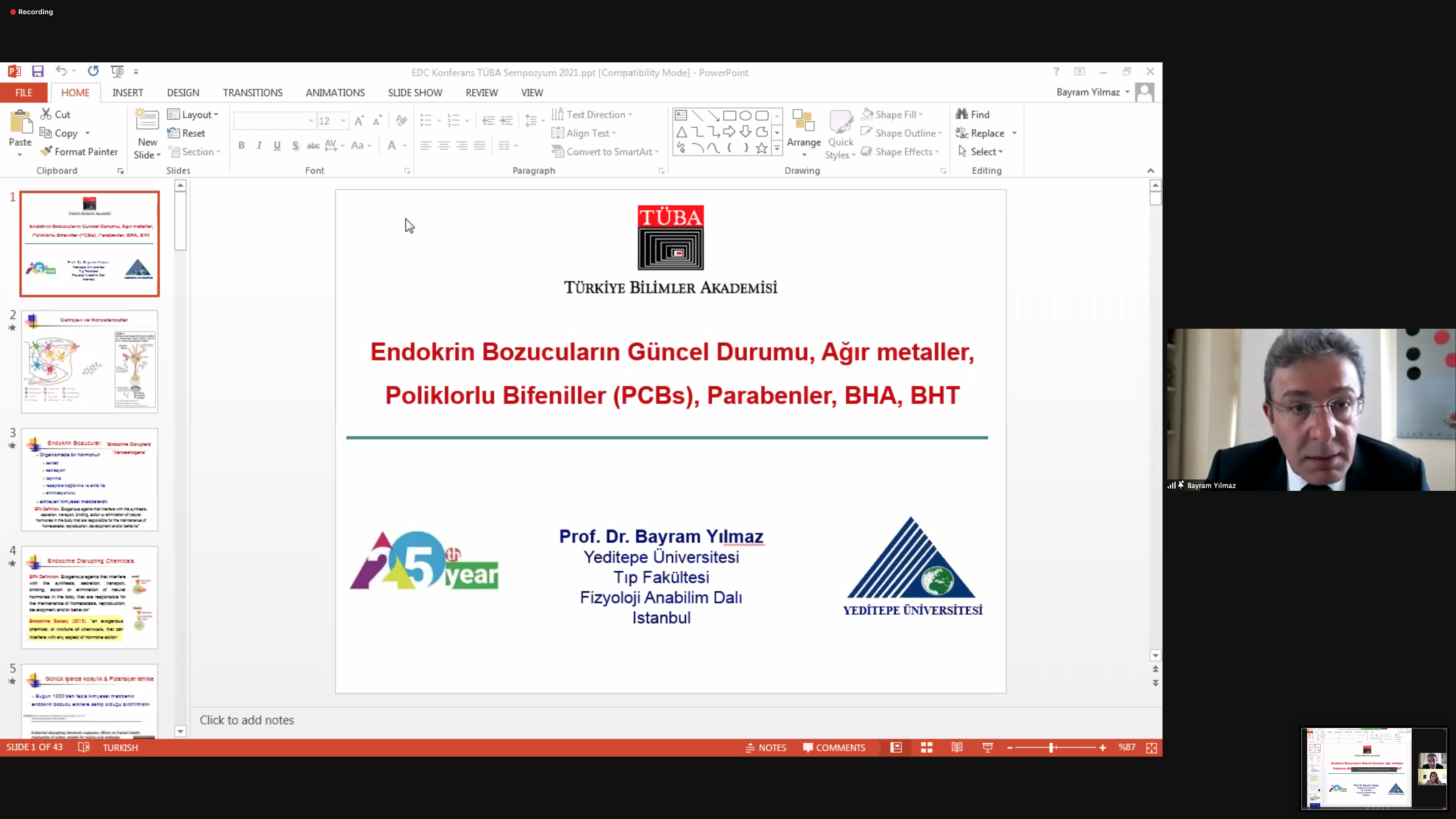Decrease list indent level icon
Image resolution: width=1456 pixels, height=819 pixels.
(x=488, y=120)
